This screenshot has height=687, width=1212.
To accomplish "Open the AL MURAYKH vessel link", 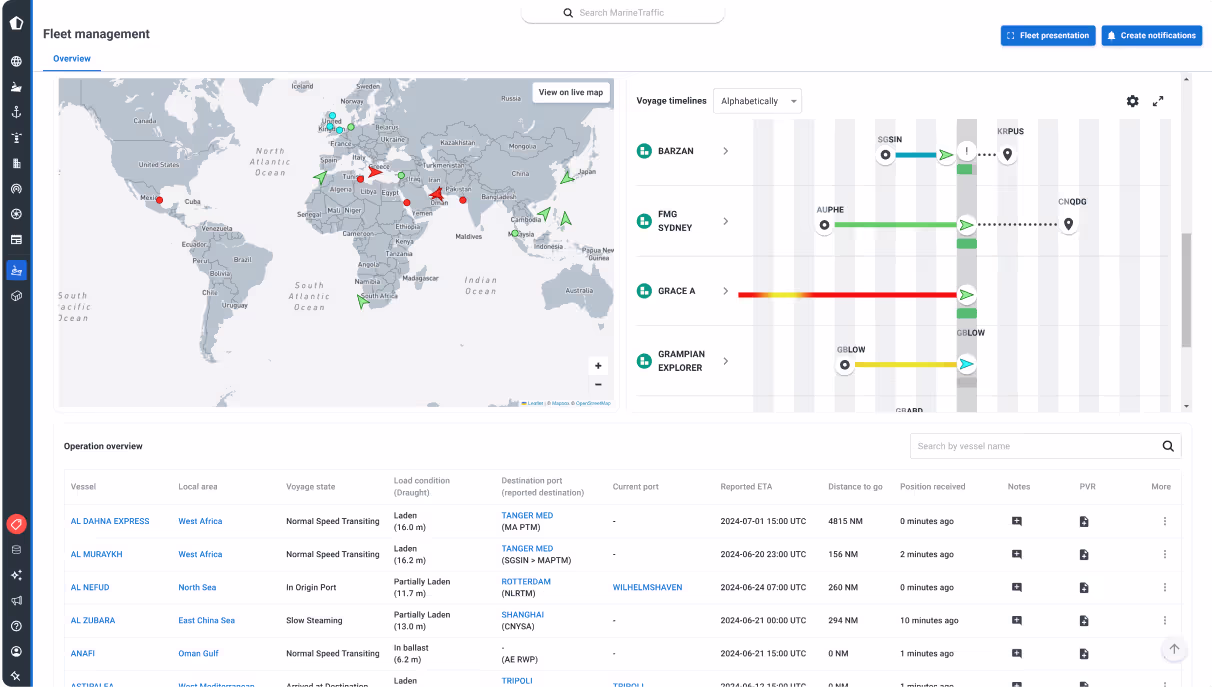I will click(97, 554).
